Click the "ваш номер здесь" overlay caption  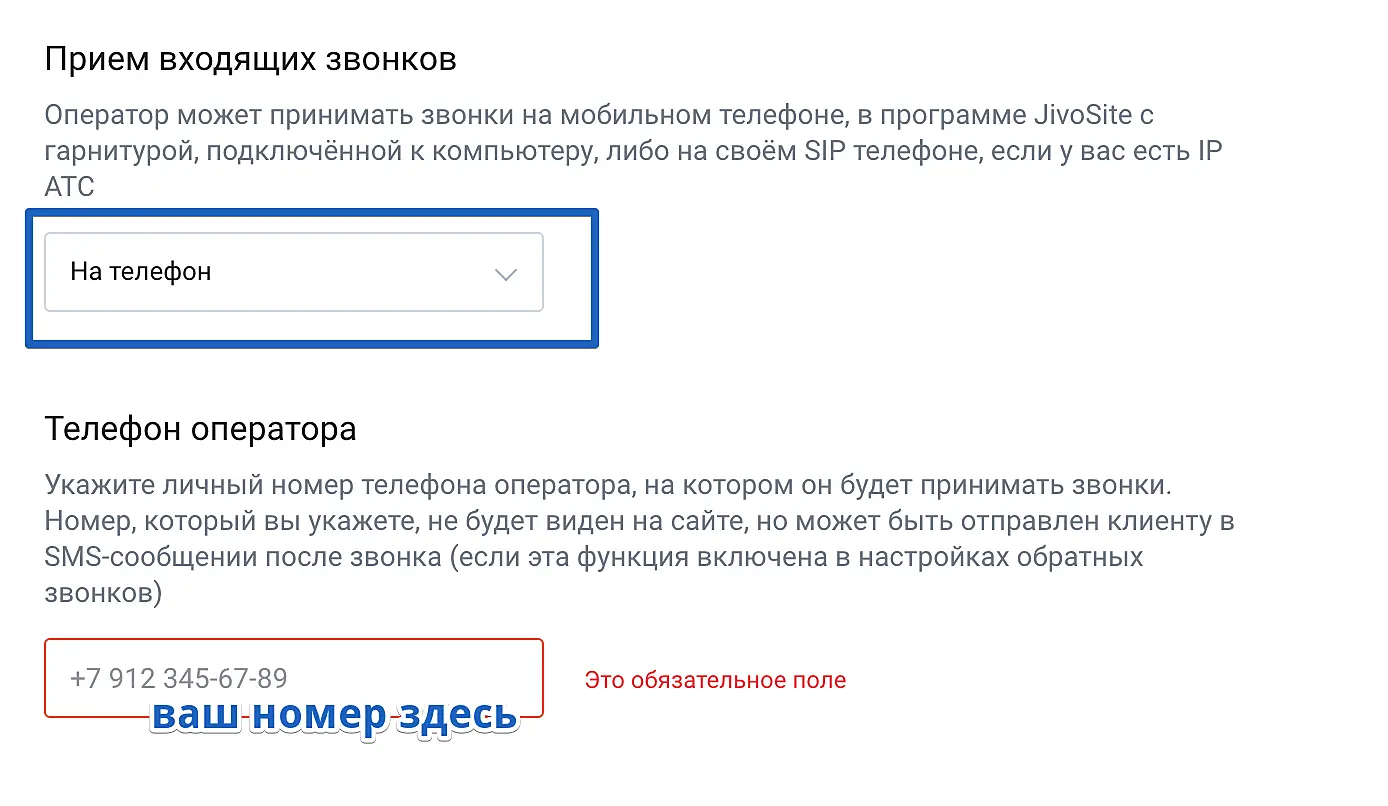[x=334, y=716]
